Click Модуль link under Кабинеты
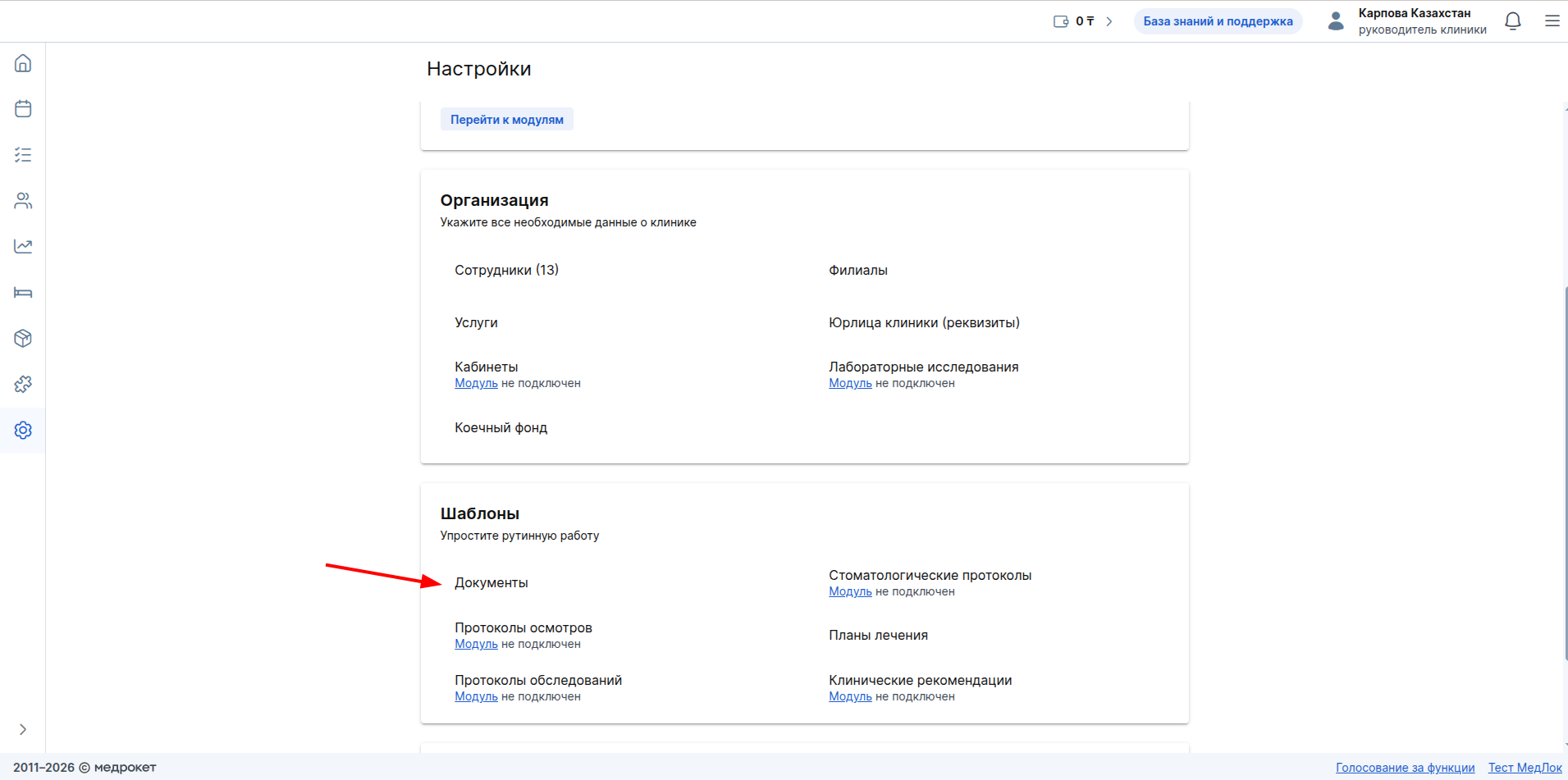Screen dimensions: 1568x780 point(476,384)
